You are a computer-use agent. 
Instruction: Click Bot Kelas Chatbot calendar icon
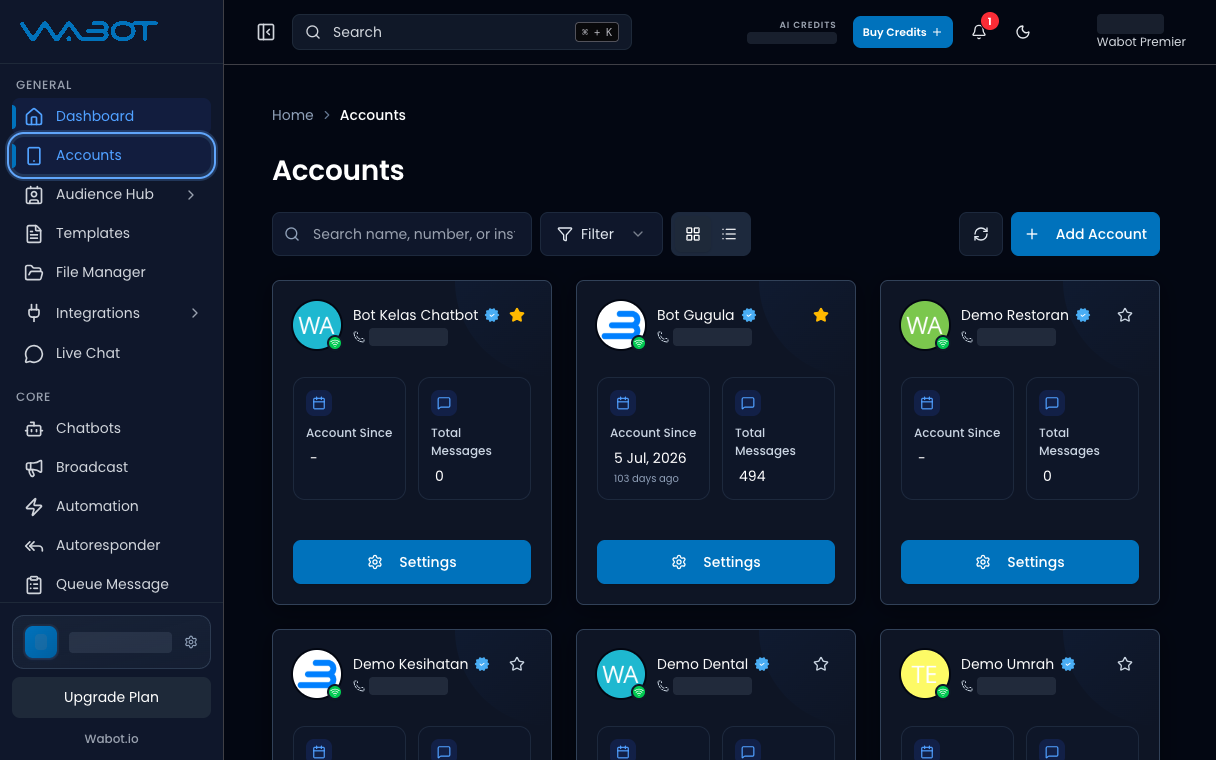[319, 403]
